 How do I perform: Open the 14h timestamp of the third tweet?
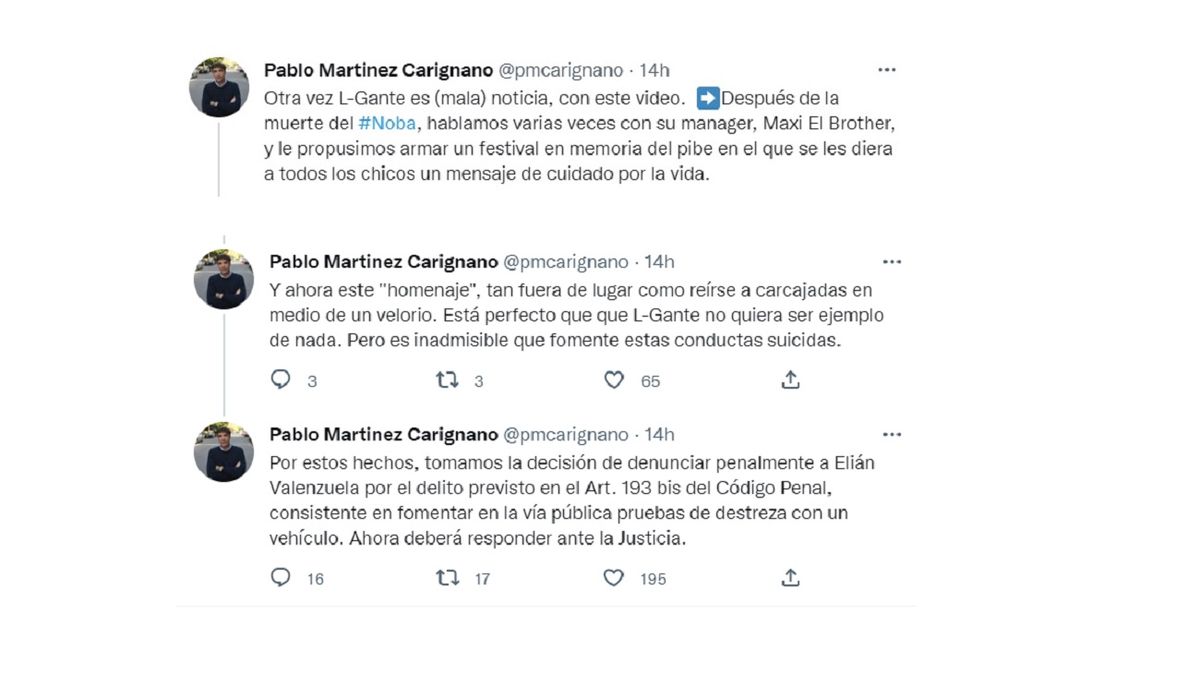(659, 434)
